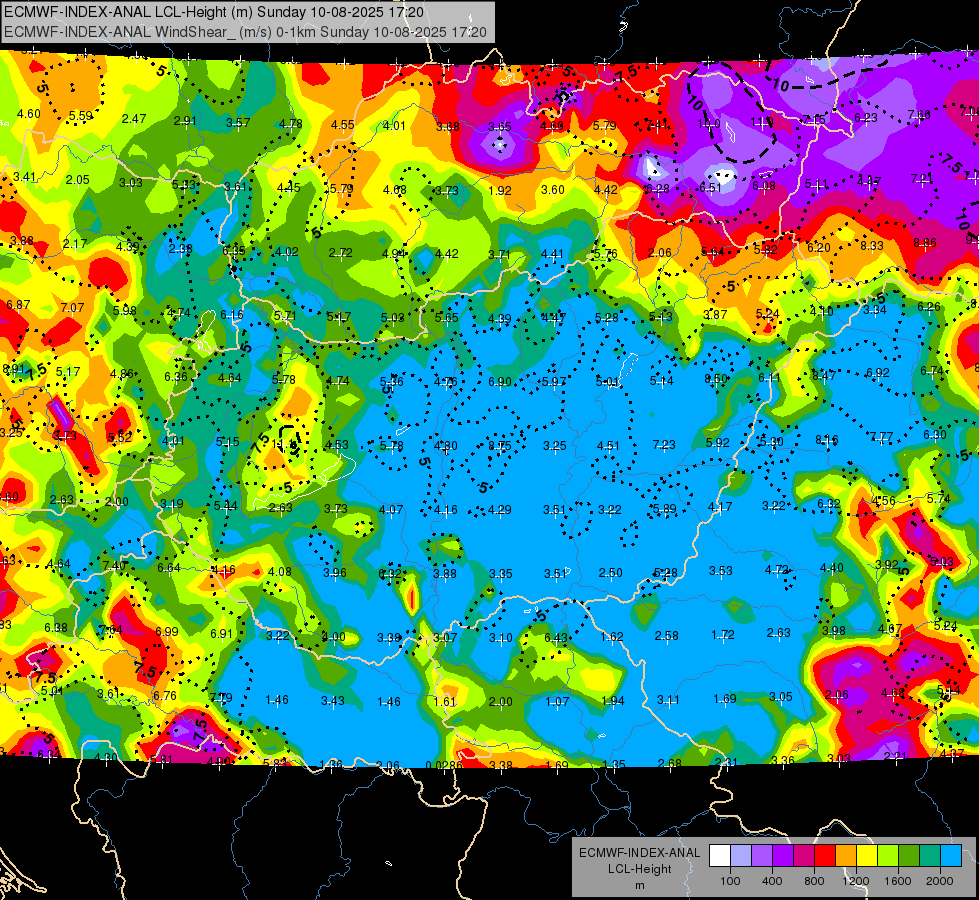
Task: Click the magenta legend swatch
Action: 804,856
